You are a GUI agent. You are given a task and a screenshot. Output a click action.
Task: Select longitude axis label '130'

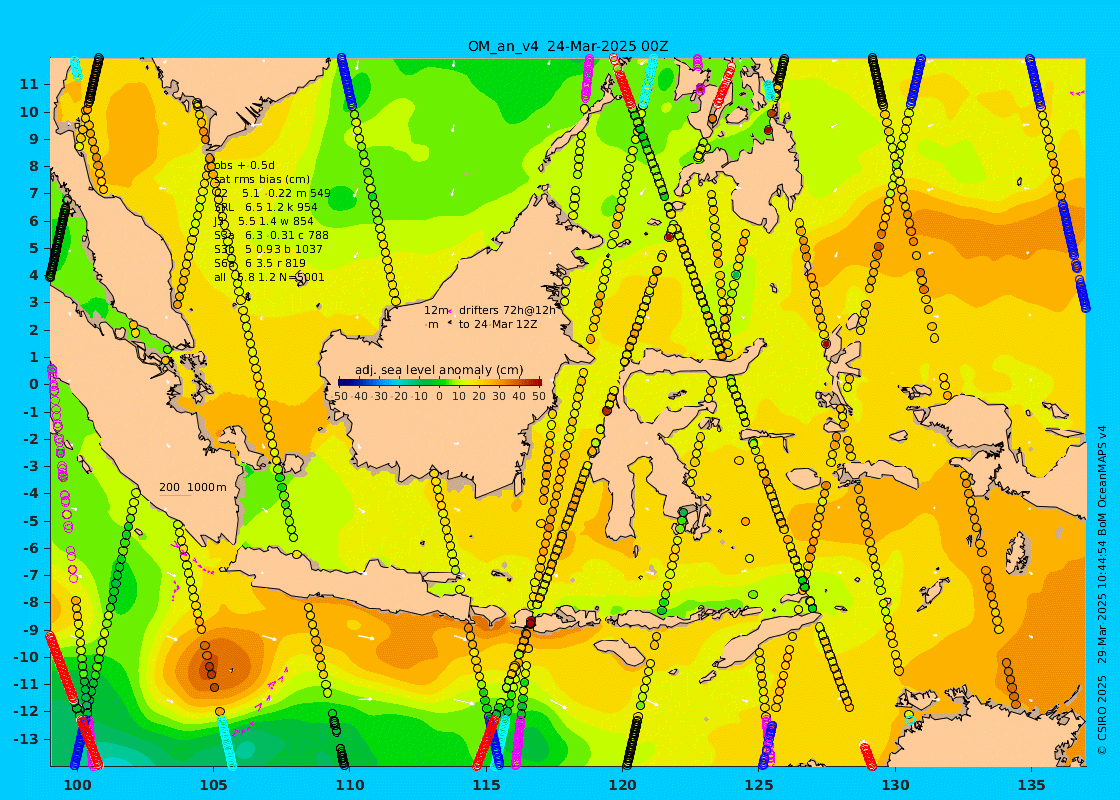click(895, 784)
